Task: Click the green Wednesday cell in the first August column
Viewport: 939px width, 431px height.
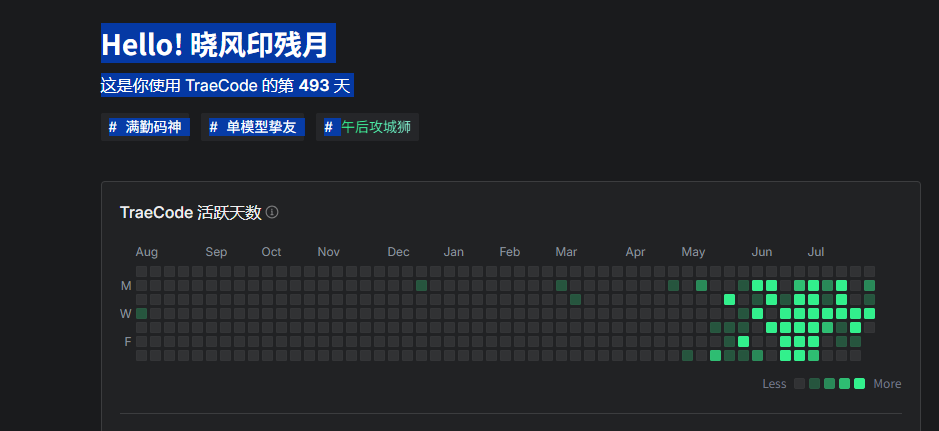Action: (x=141, y=314)
